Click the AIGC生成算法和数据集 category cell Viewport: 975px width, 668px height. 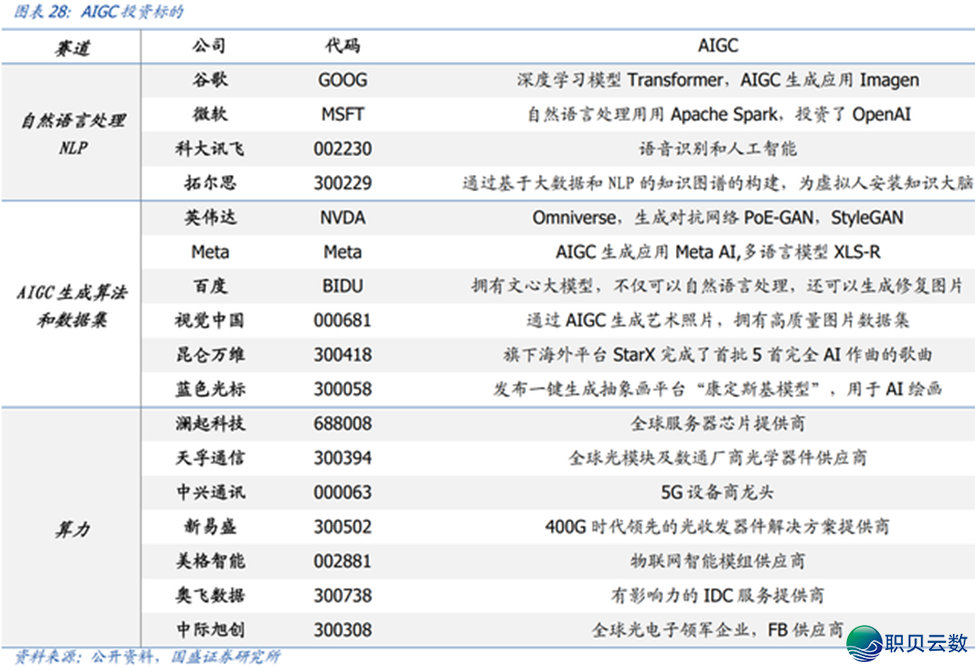coord(73,304)
